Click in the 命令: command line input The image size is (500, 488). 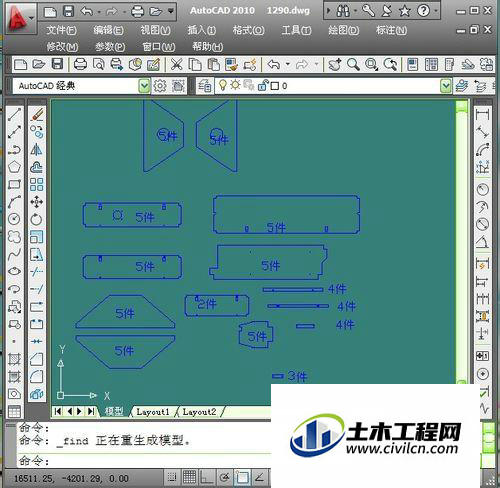(144, 461)
